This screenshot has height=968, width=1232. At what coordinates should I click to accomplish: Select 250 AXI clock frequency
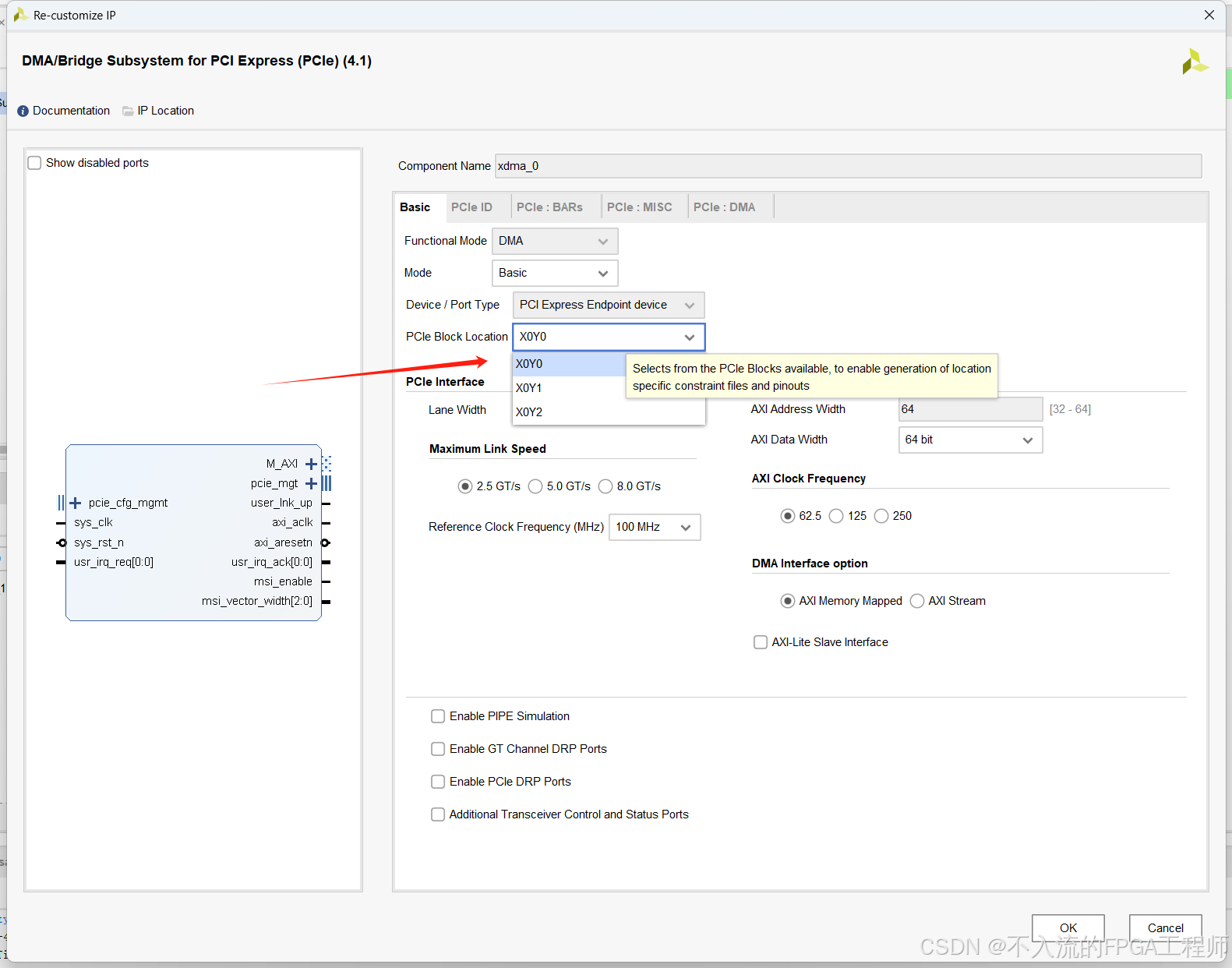(881, 516)
